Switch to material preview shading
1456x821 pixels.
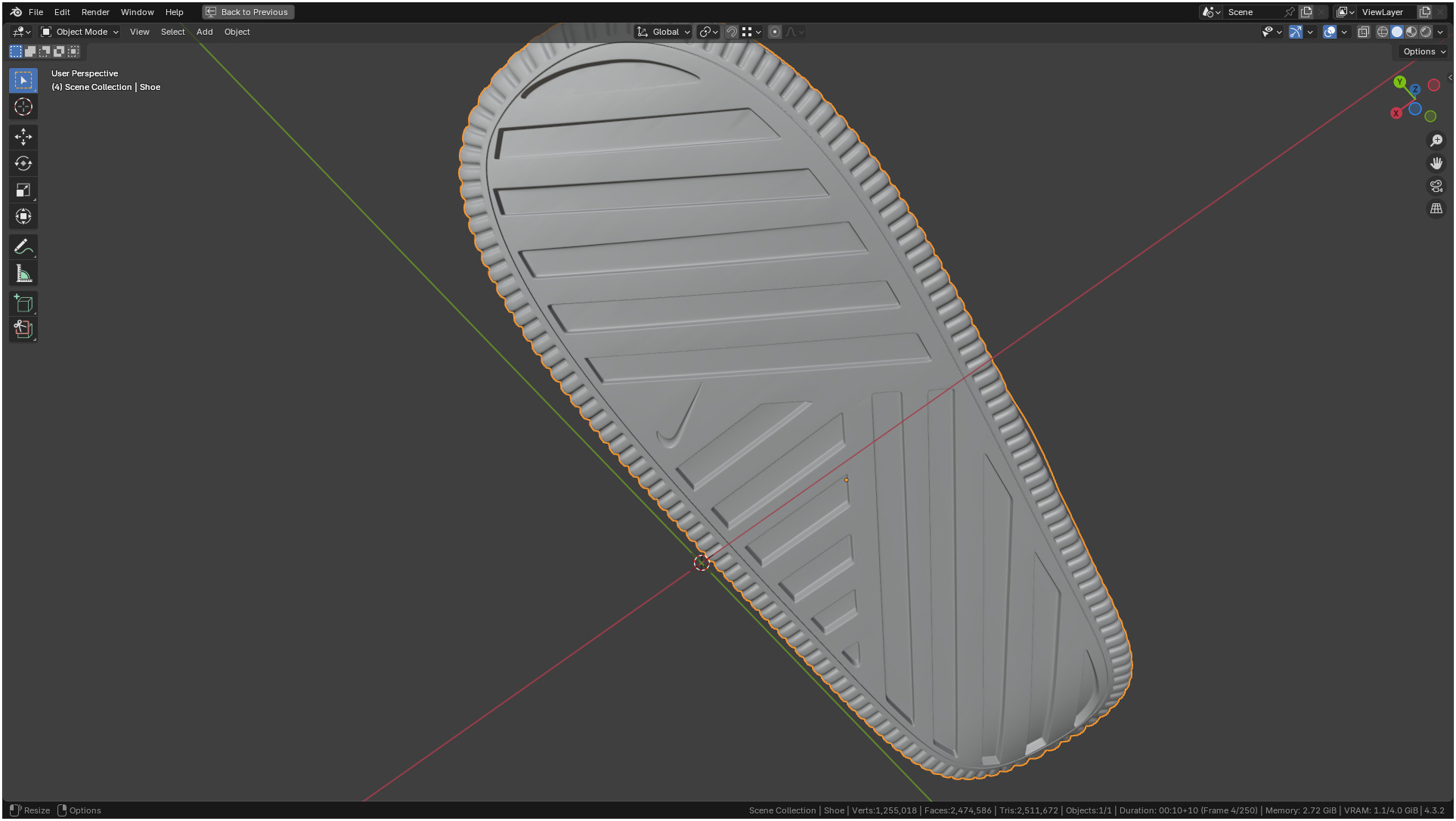point(1411,32)
